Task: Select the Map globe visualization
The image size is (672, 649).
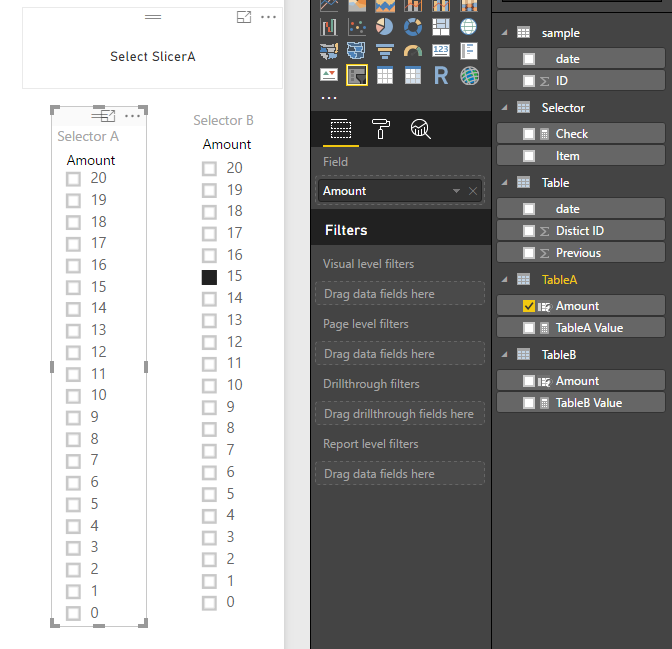Action: click(x=468, y=27)
